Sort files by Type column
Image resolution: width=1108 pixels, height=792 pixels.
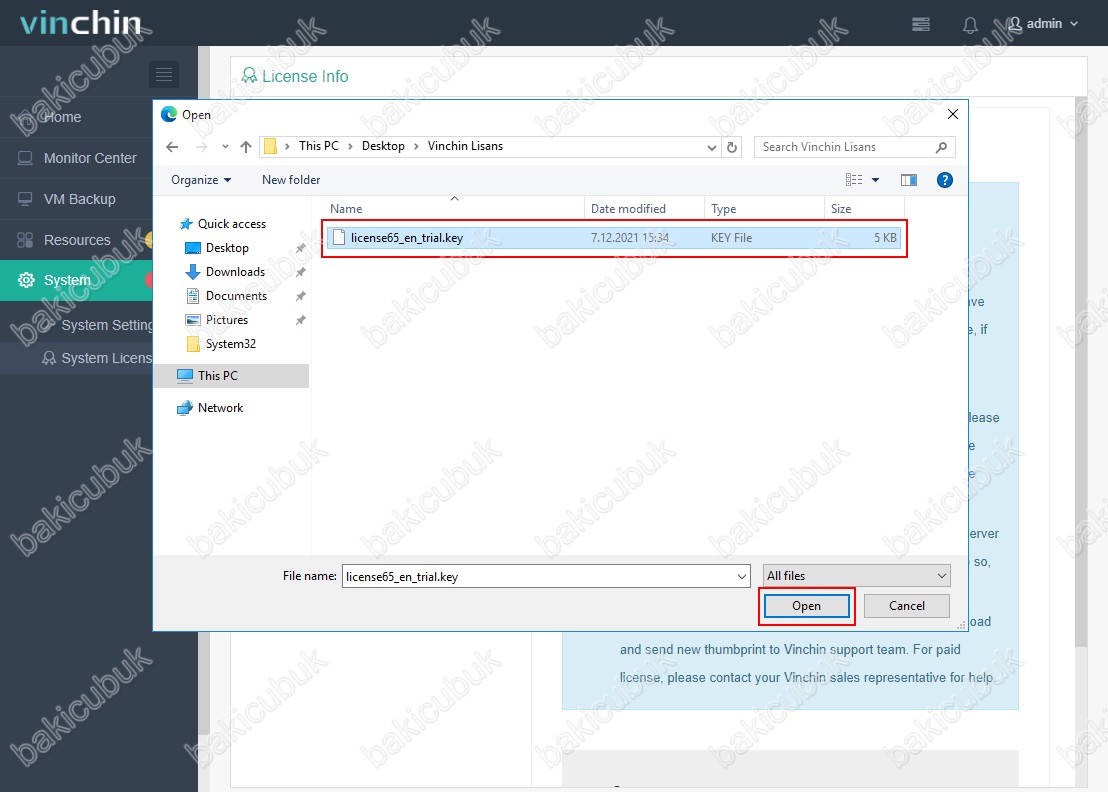764,209
